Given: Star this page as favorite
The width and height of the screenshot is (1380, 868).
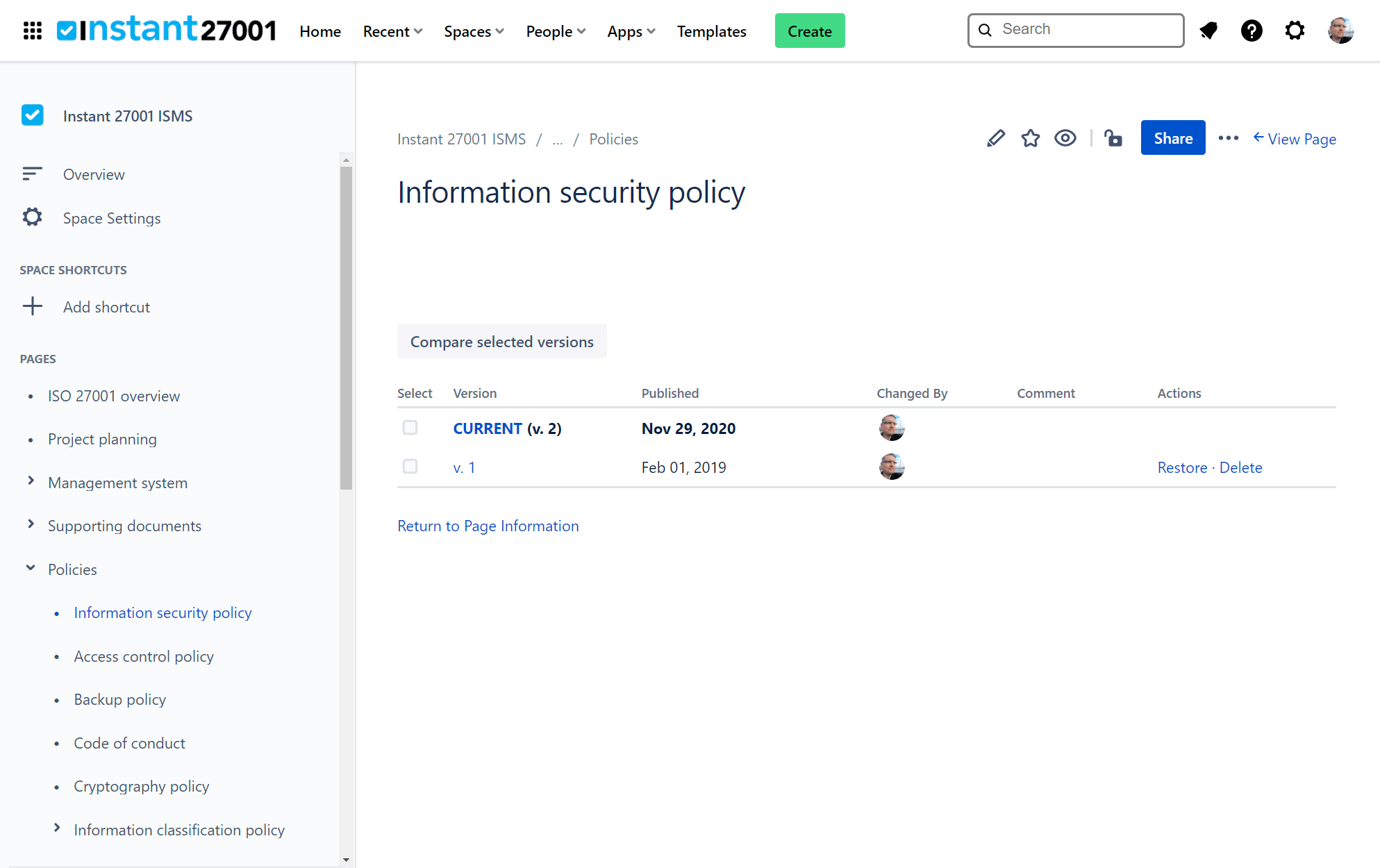Looking at the screenshot, I should pyautogui.click(x=1030, y=138).
